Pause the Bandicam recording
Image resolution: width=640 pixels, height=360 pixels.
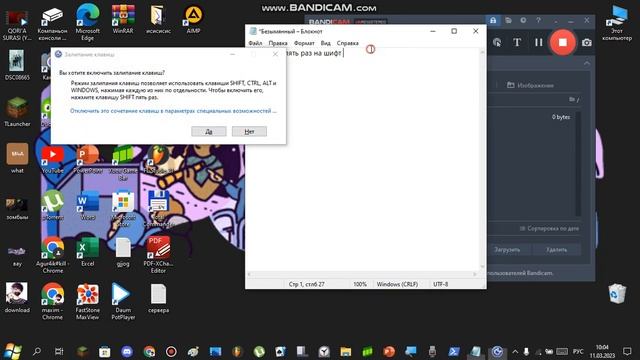tap(539, 42)
